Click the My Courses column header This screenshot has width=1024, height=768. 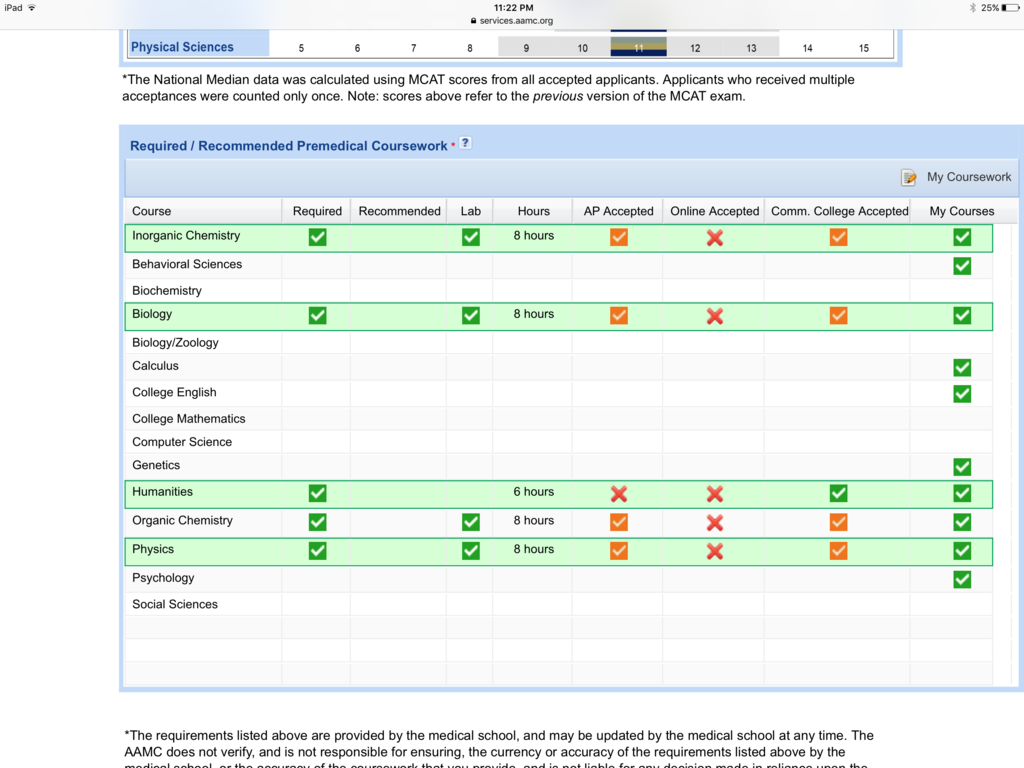click(961, 211)
